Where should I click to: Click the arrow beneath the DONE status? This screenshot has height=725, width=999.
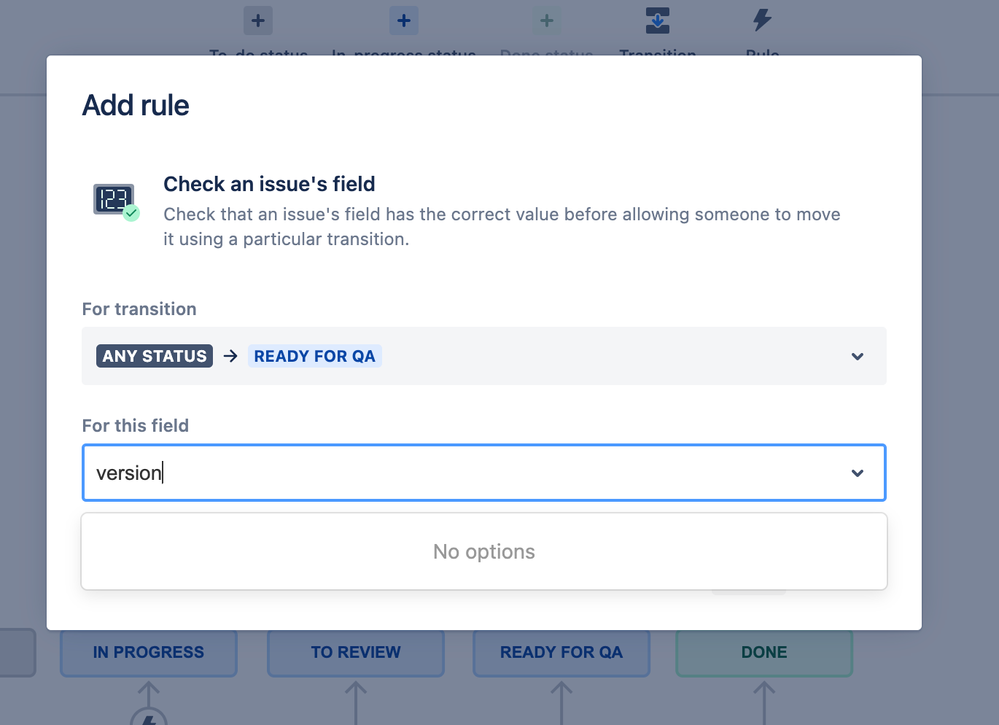[764, 703]
